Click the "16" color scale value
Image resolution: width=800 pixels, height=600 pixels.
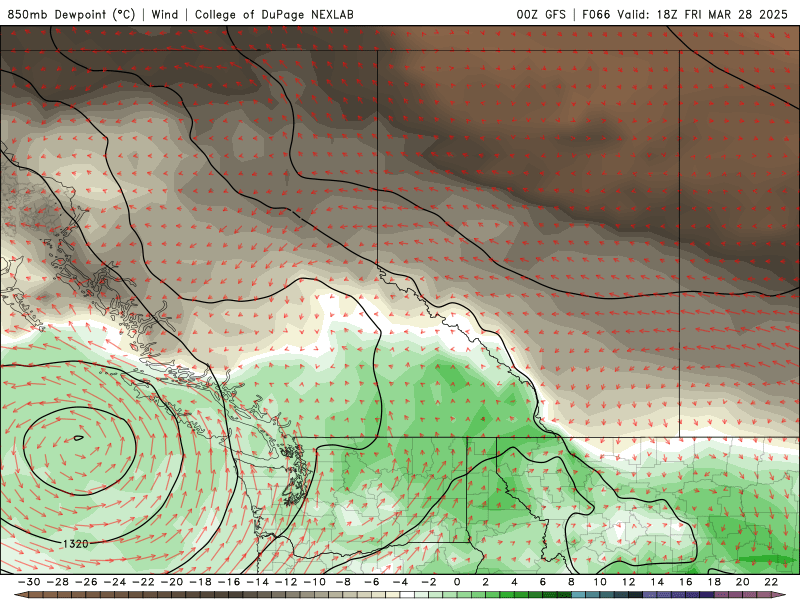tap(686, 582)
